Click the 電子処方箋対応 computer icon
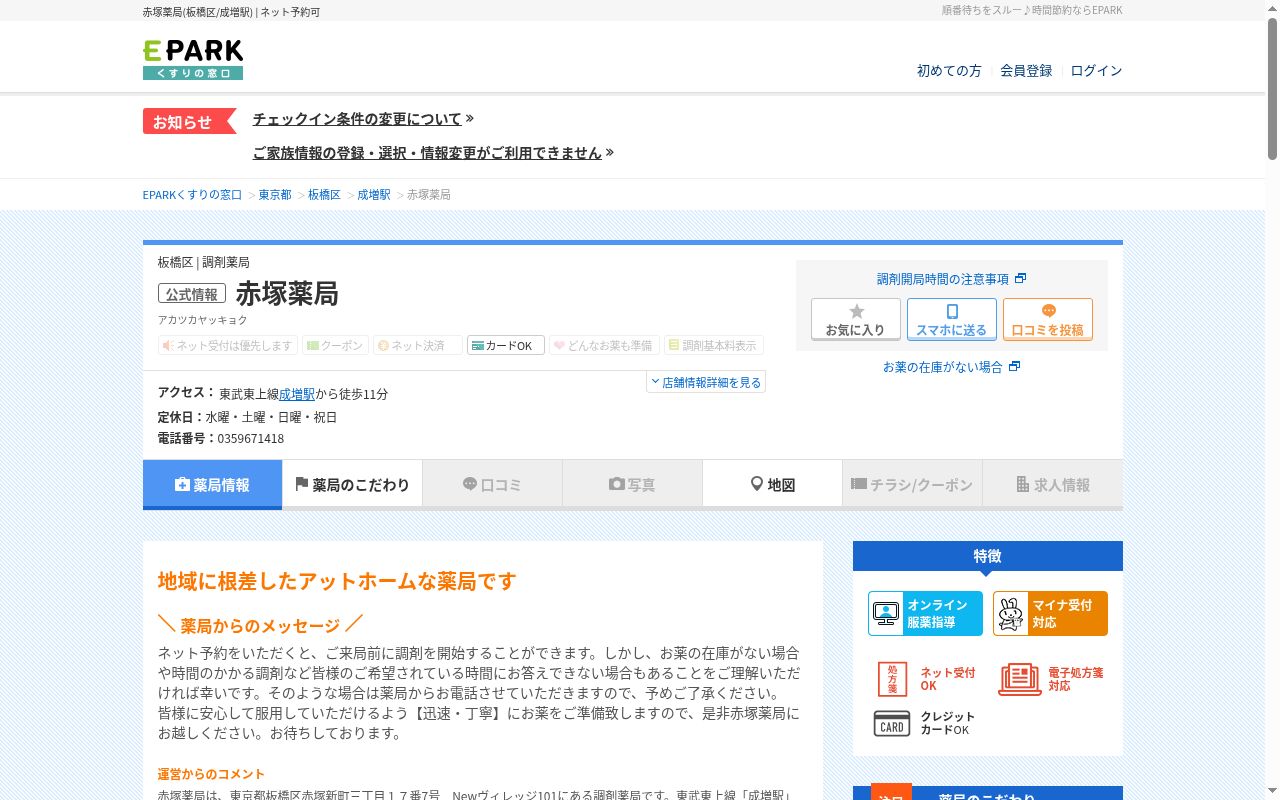The height and width of the screenshot is (800, 1280). [x=1019, y=679]
